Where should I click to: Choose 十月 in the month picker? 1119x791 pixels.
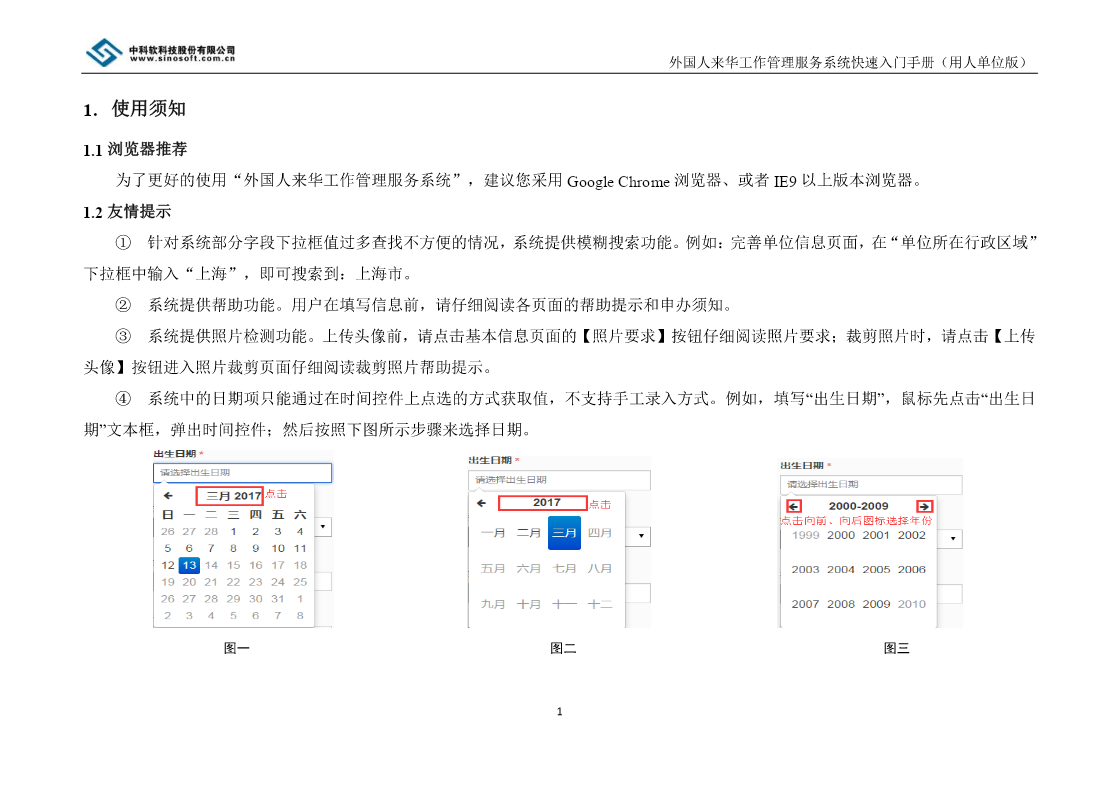click(x=529, y=605)
